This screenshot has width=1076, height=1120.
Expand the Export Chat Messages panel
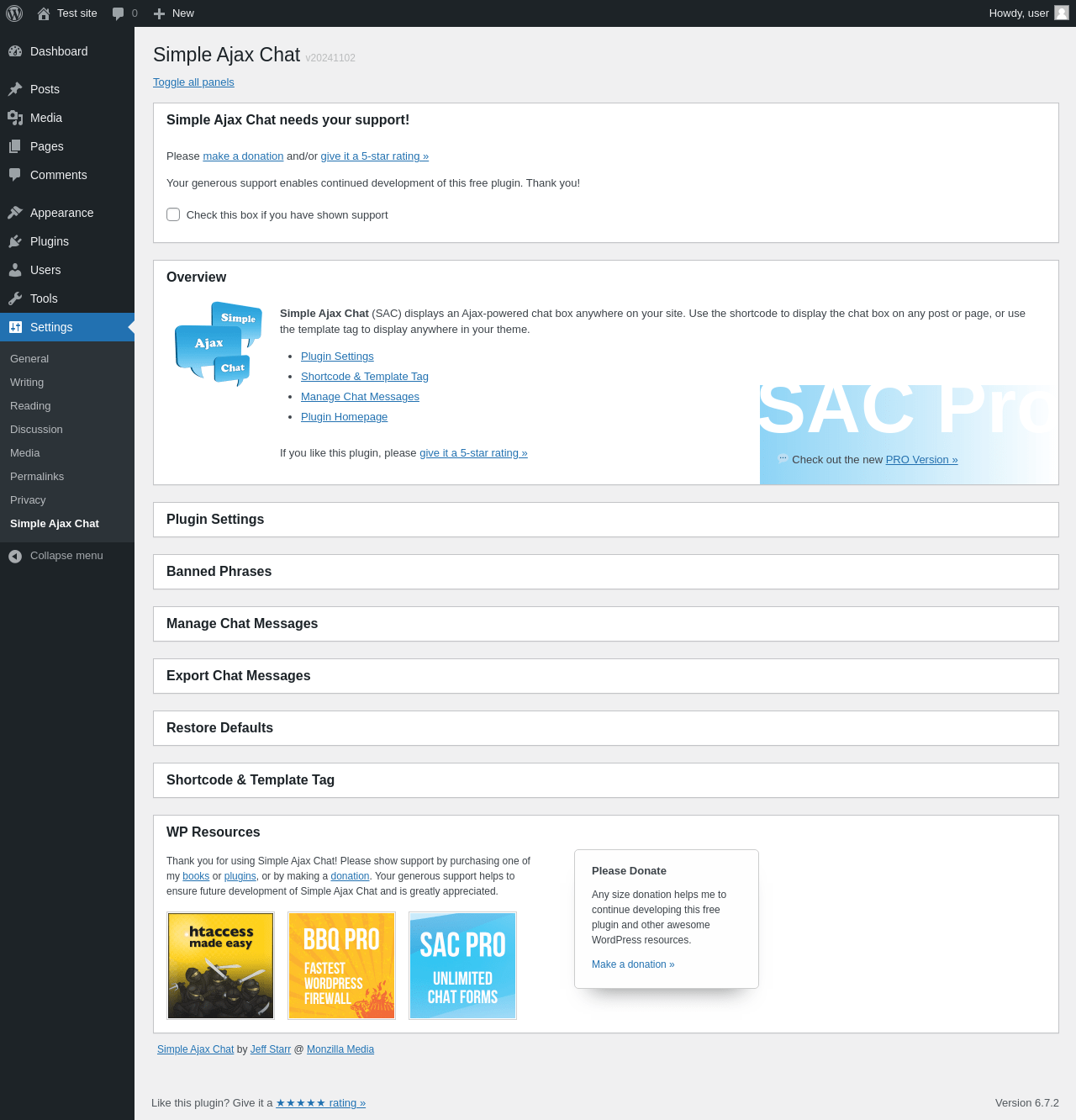(x=605, y=676)
